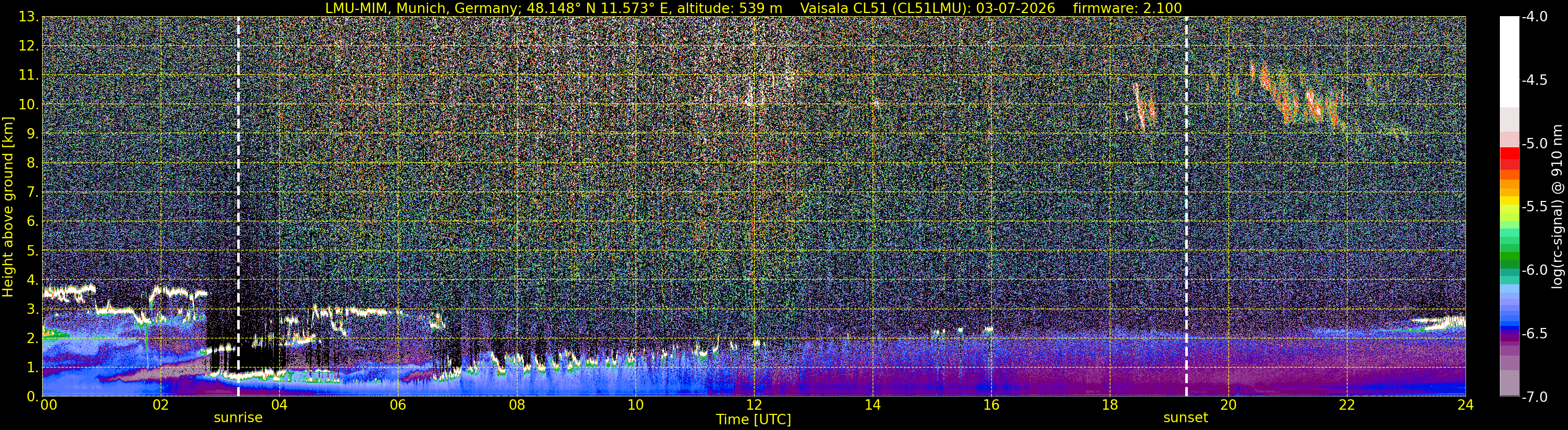Click the '22' time tick label
Screen dimensions: 1568x430
pyautogui.click(x=1347, y=404)
